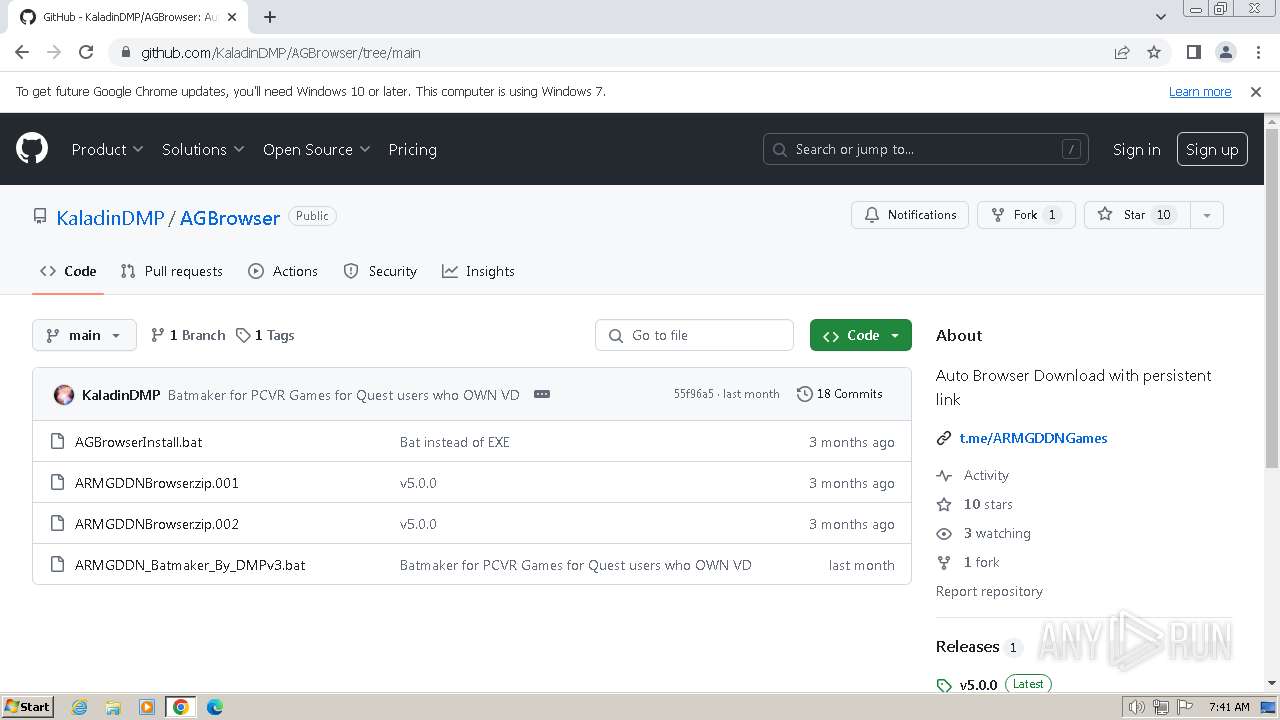
Task: Bookmark this page with the star icon
Action: pos(1154,52)
